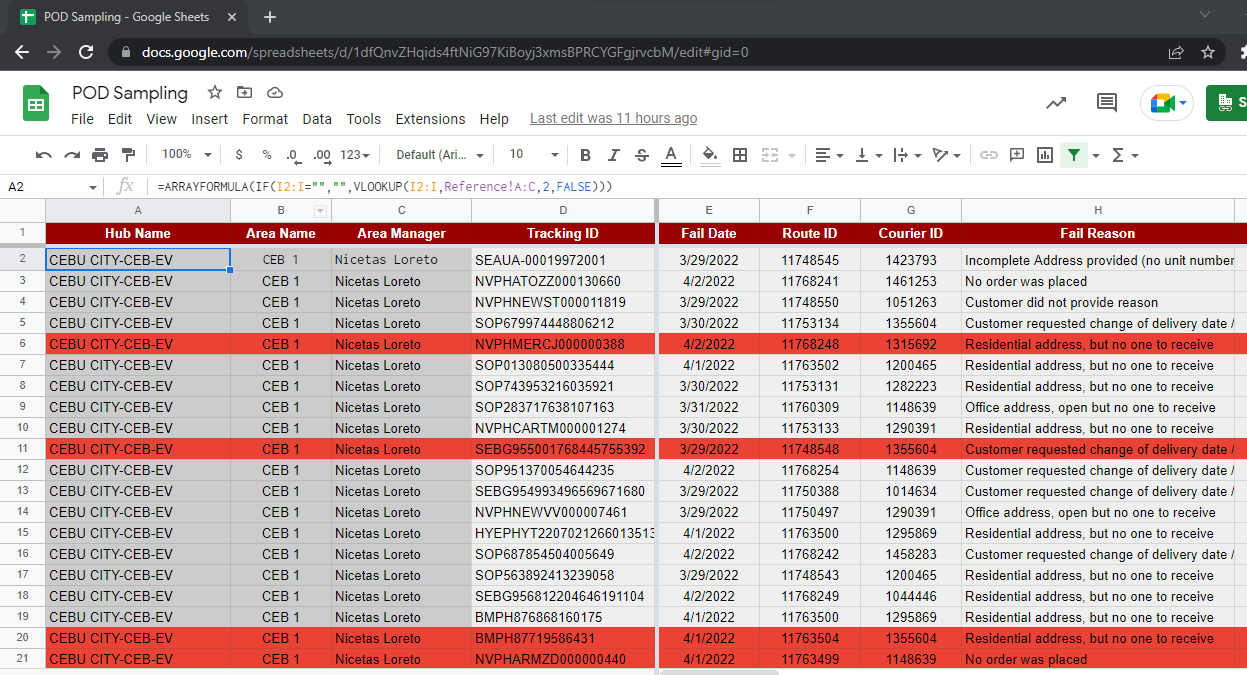Toggle italic formatting
The height and width of the screenshot is (675, 1247).
coord(614,155)
